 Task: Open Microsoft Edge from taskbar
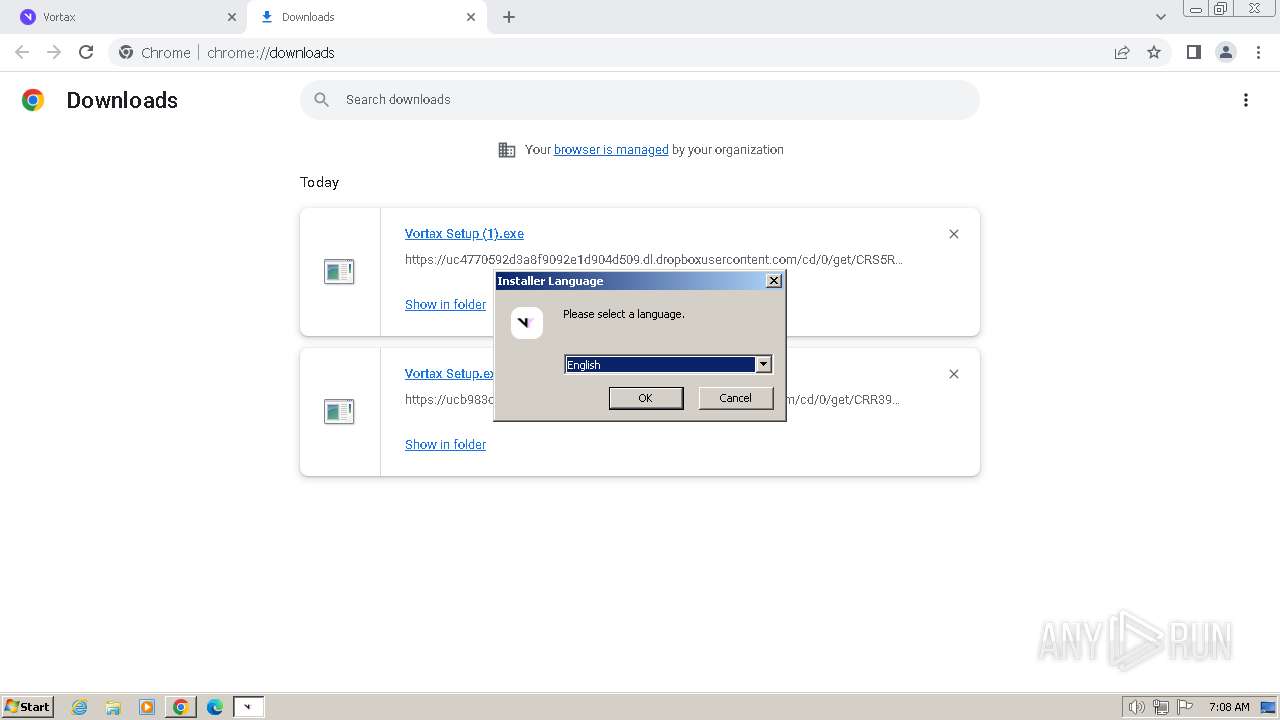(x=215, y=707)
